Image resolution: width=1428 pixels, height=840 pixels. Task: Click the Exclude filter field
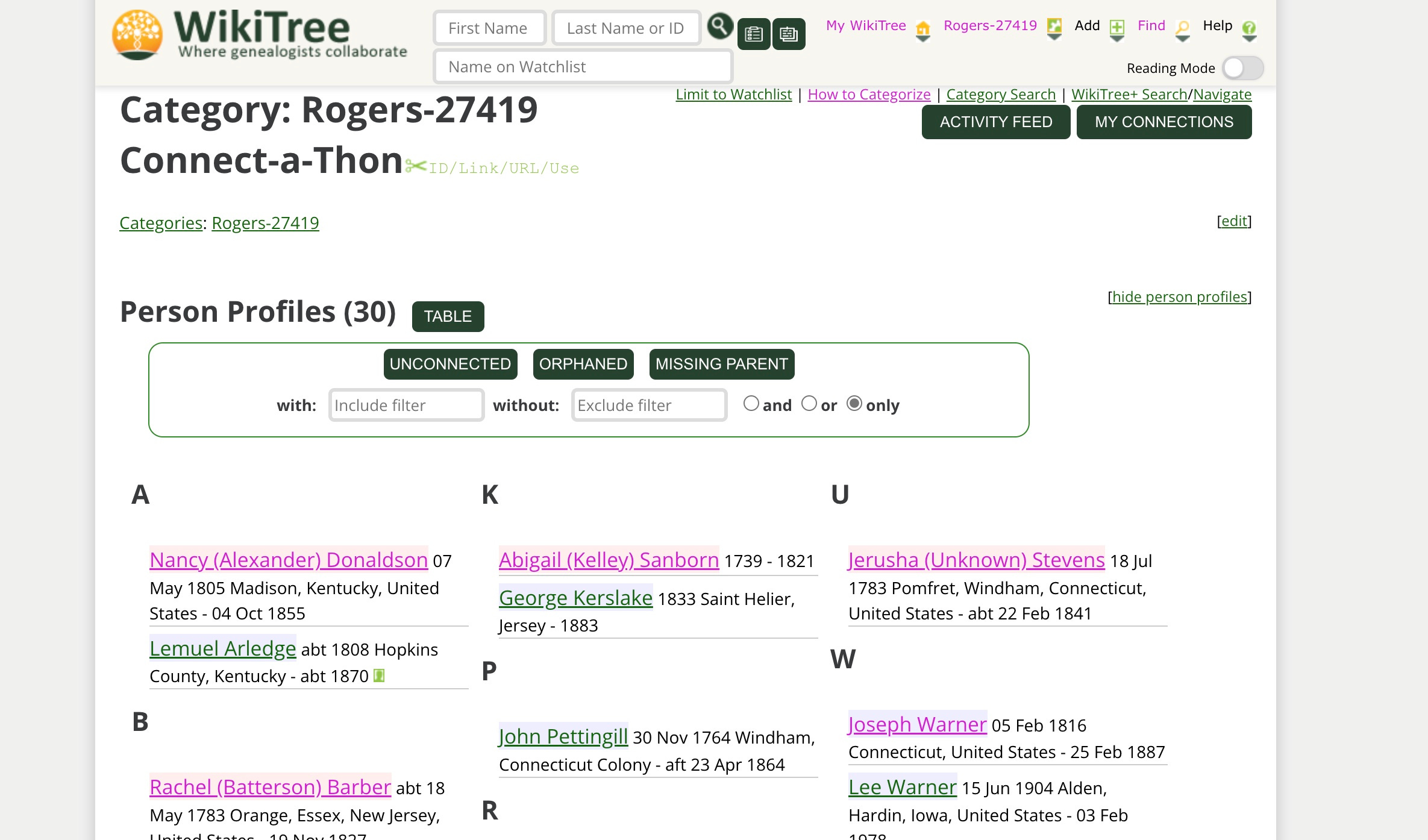[x=649, y=405]
